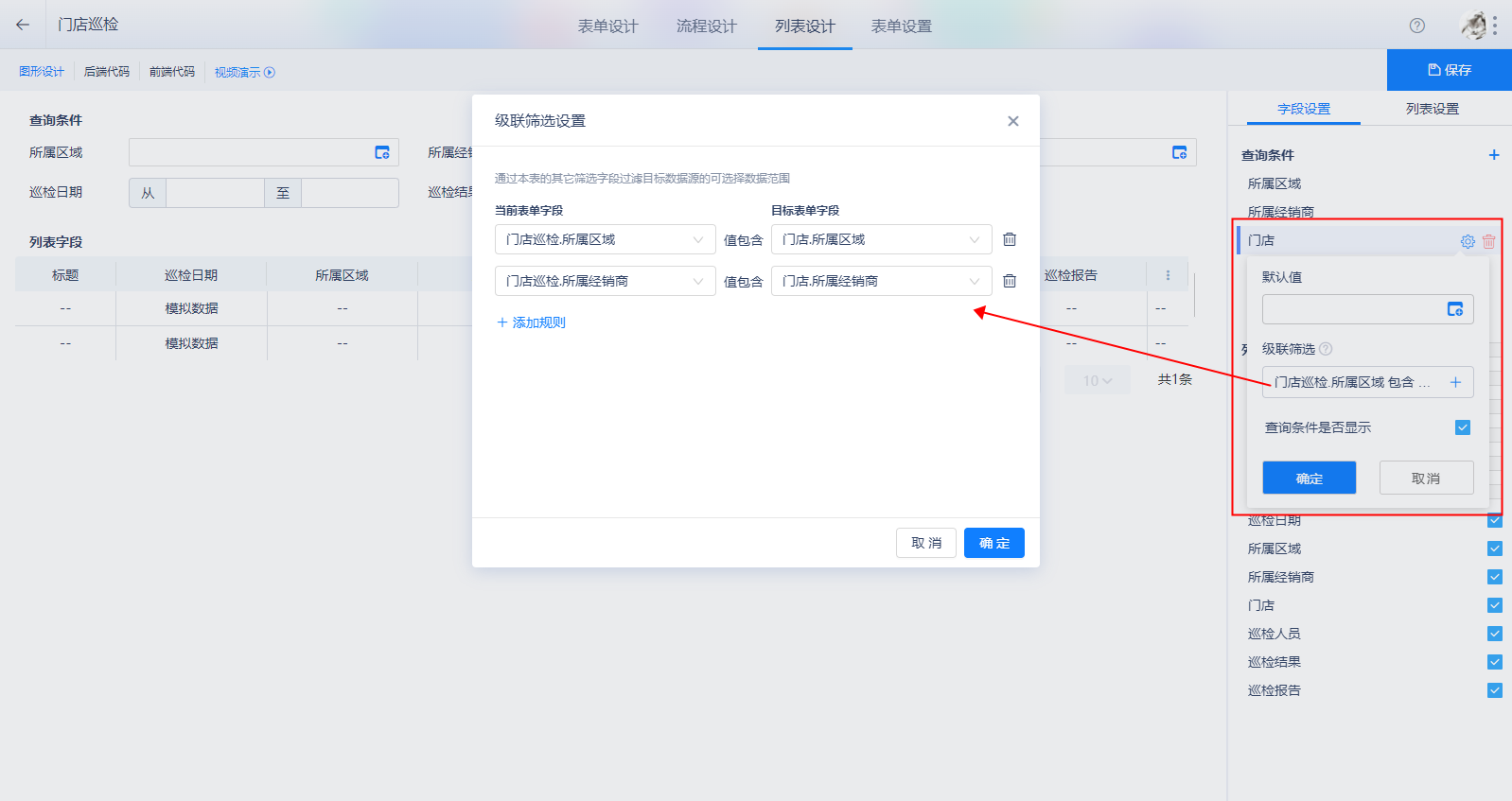Image resolution: width=1512 pixels, height=801 pixels.
Task: Click the 巡检报告 column header
Action: point(1071,275)
